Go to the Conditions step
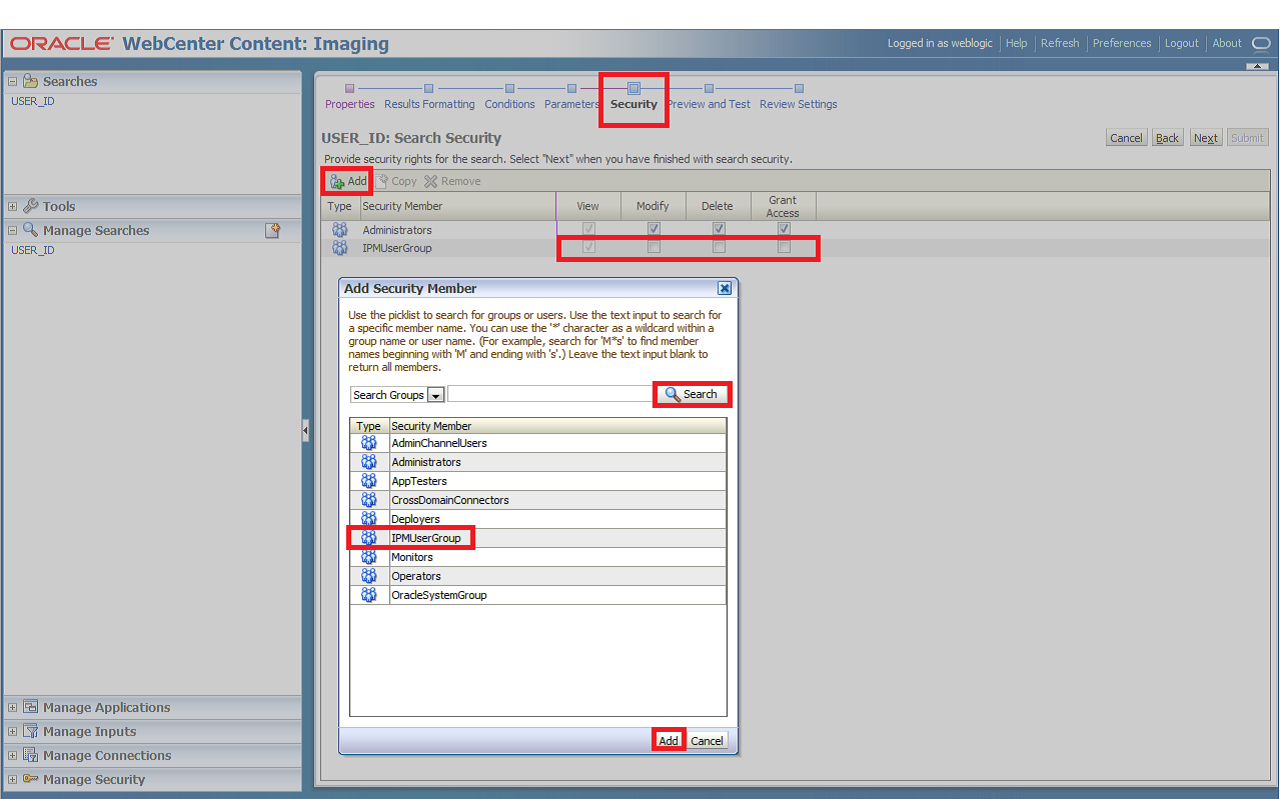Screen dimensions: 1280x799 (510, 104)
